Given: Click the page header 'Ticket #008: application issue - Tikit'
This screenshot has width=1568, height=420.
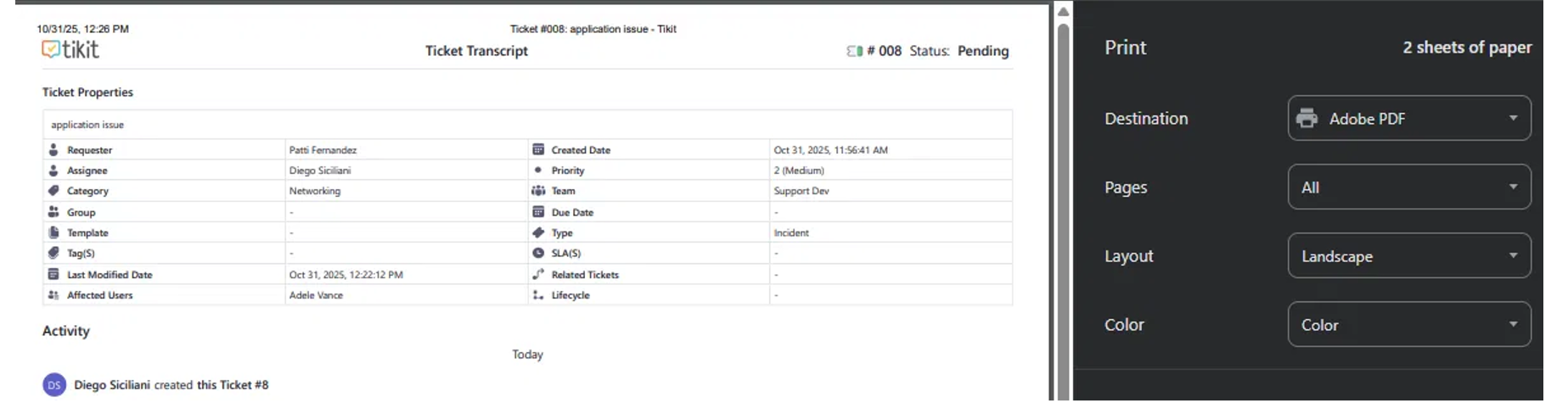Looking at the screenshot, I should coord(593,29).
